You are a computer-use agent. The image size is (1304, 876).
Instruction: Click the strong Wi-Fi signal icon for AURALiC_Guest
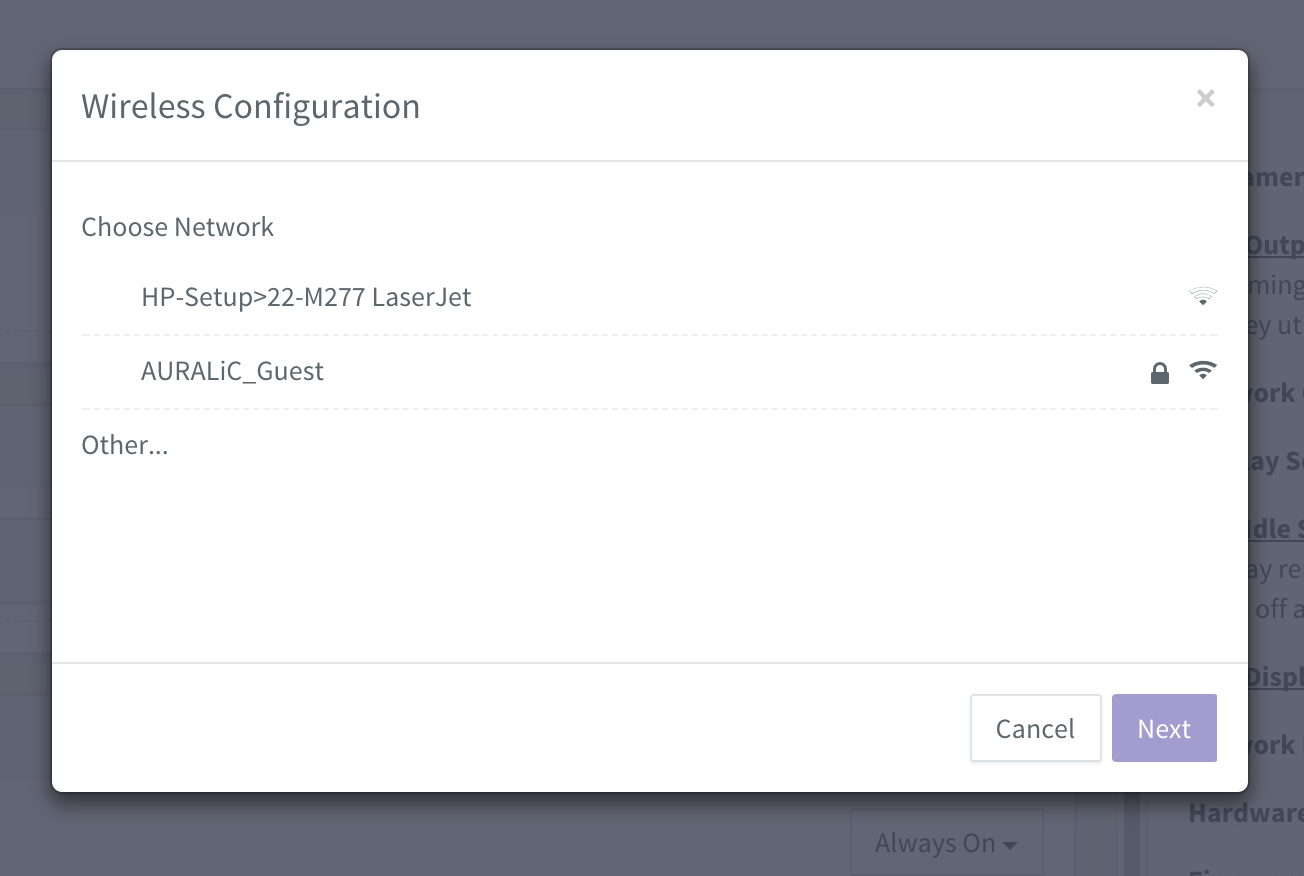[x=1202, y=370]
